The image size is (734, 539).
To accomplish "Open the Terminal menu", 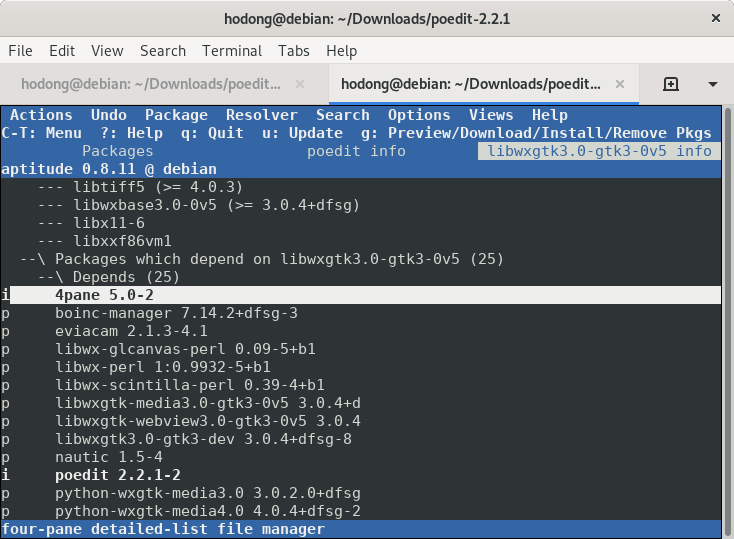I will 232,51.
